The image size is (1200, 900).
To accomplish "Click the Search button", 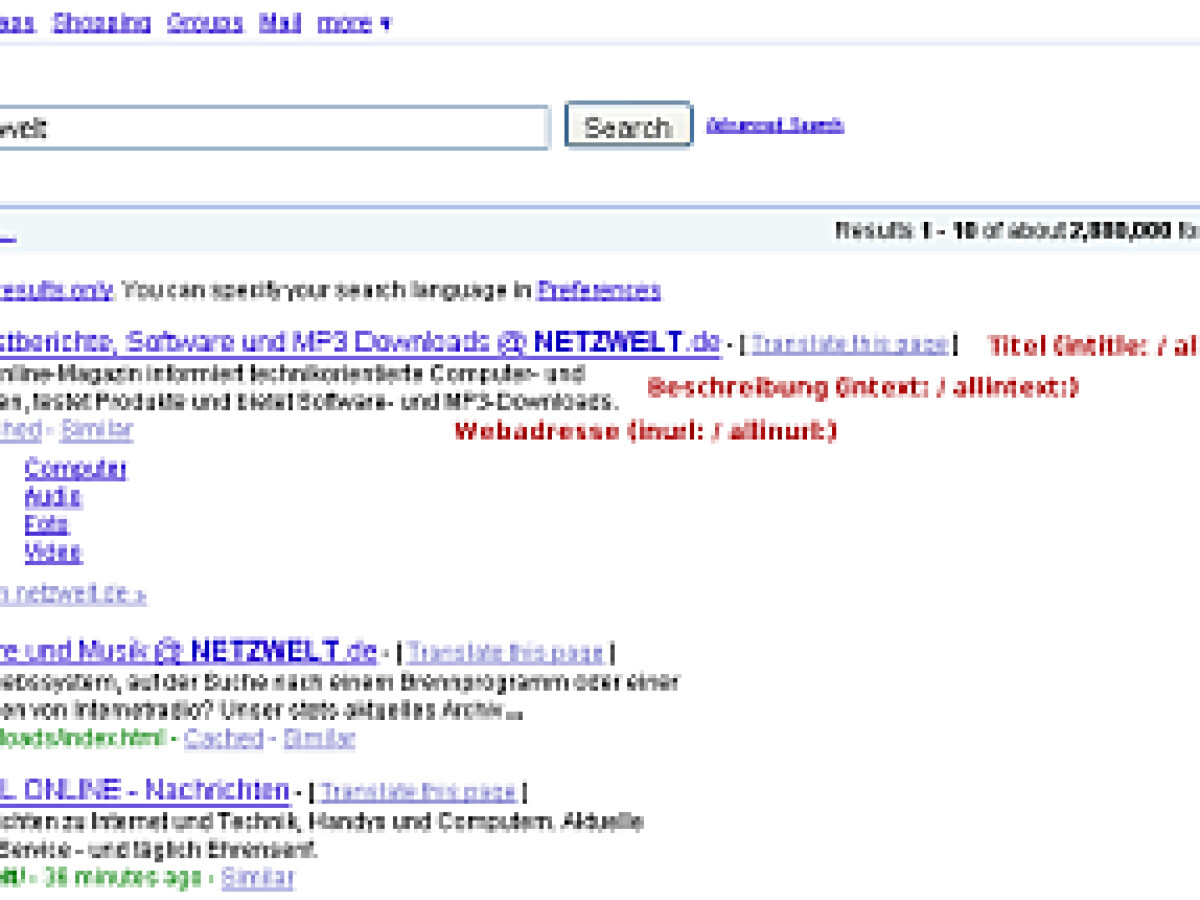I will pyautogui.click(x=628, y=126).
